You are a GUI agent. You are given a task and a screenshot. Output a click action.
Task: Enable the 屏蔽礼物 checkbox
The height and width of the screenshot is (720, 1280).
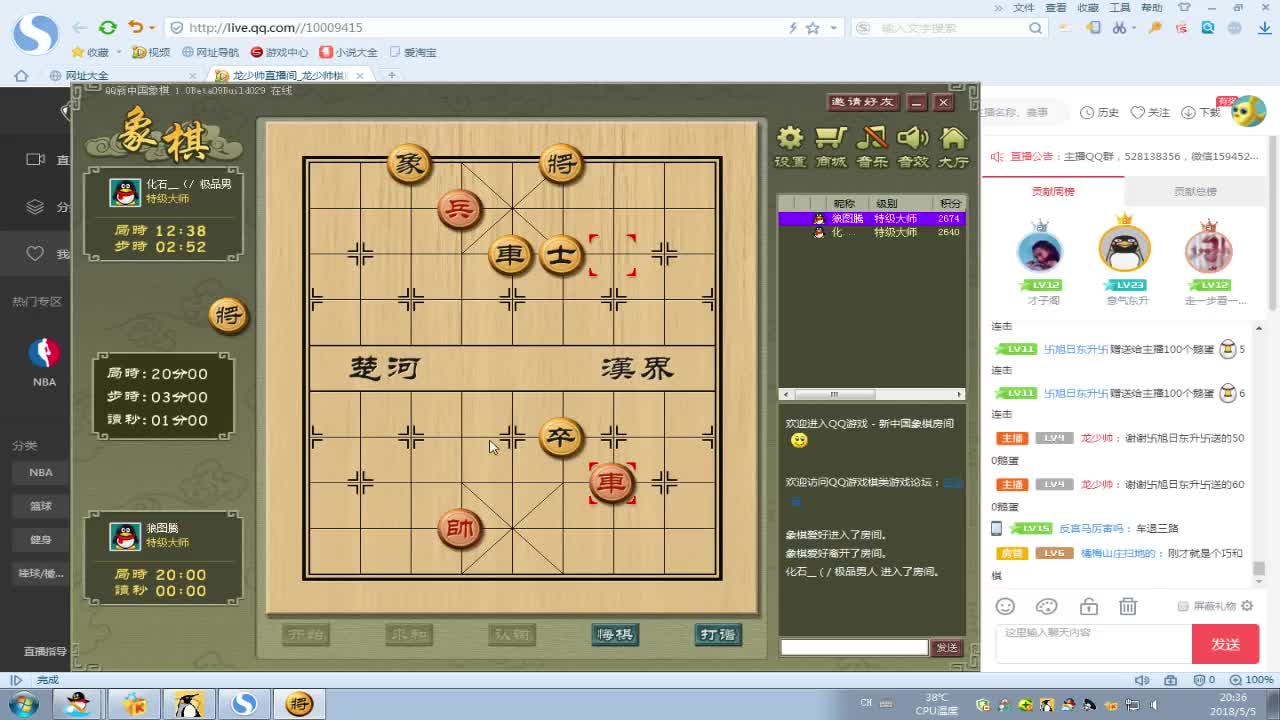click(1183, 606)
